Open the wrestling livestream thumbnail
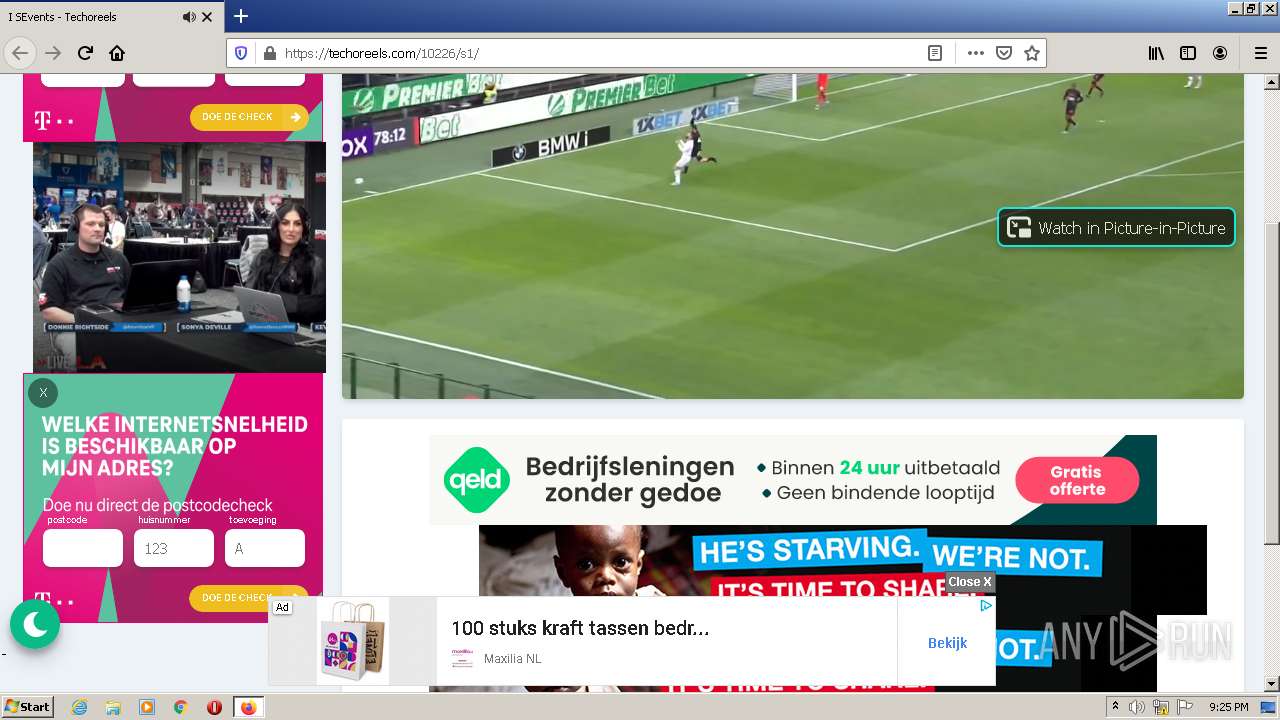 point(179,257)
